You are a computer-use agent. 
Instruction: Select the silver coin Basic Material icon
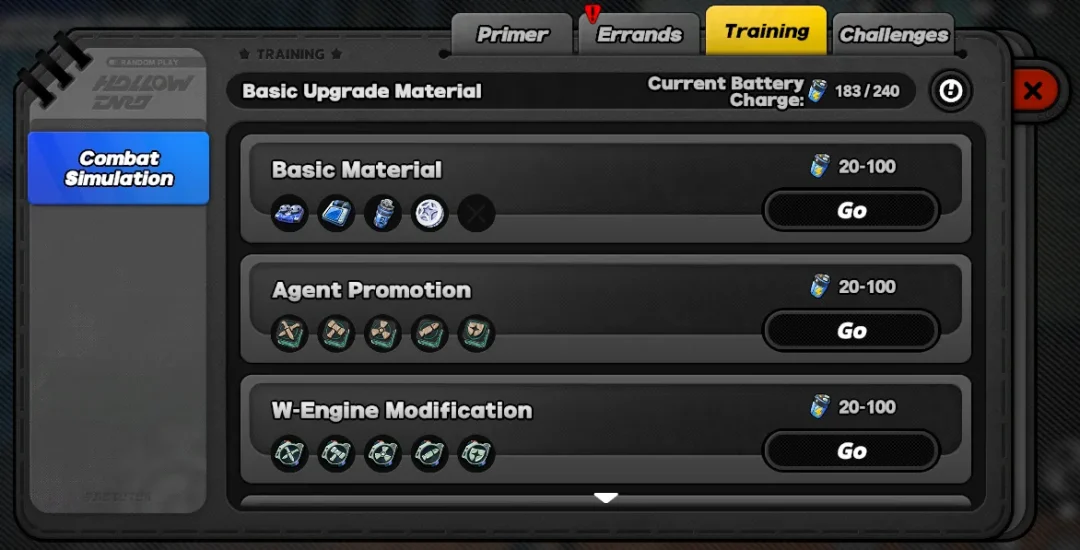[x=430, y=213]
